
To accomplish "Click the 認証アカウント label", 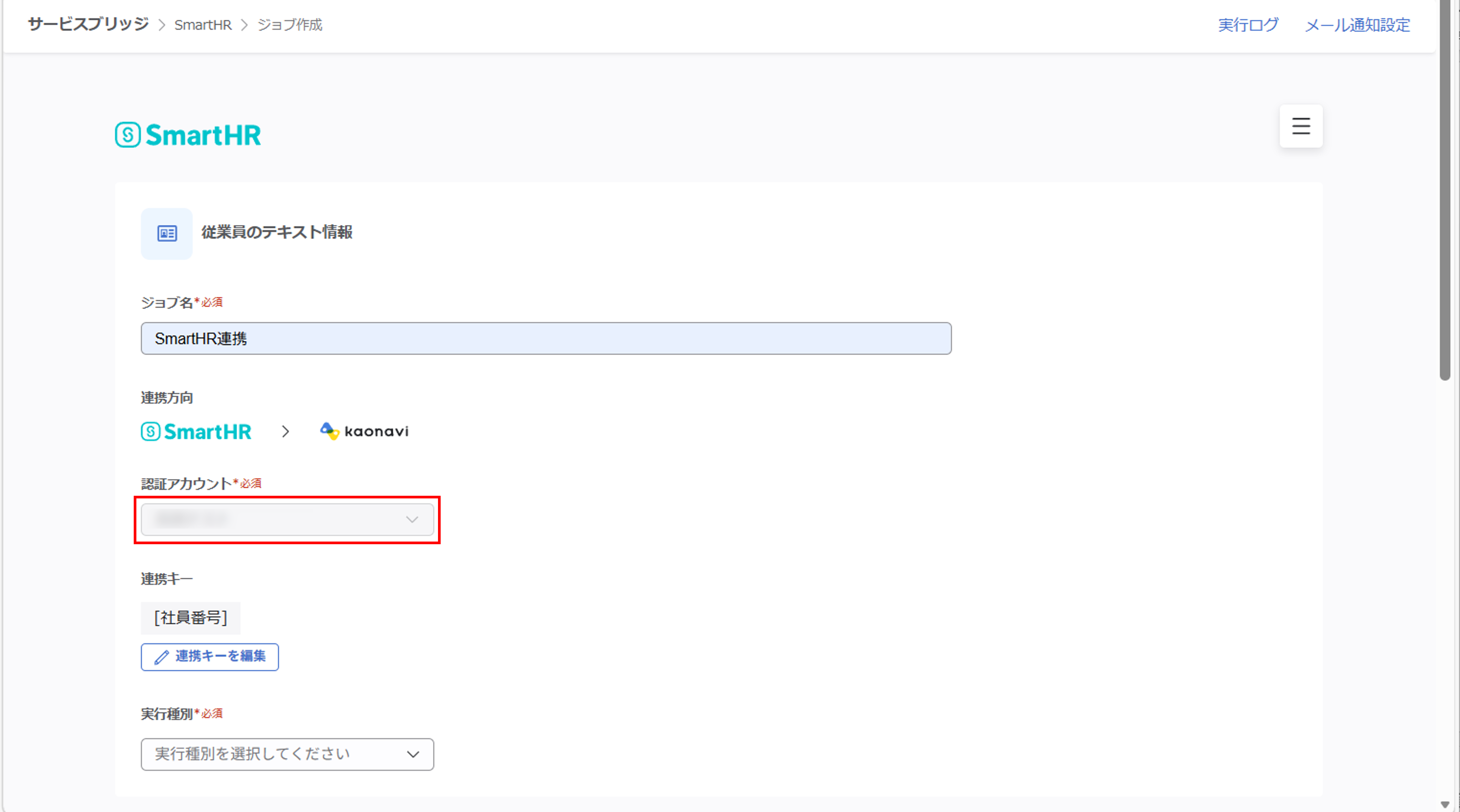I will pos(186,483).
